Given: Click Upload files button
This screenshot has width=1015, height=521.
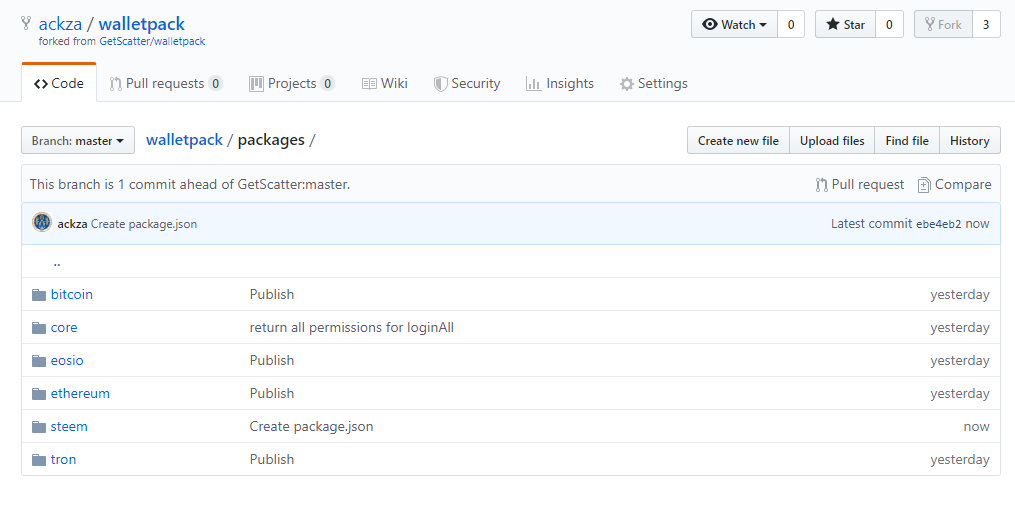Looking at the screenshot, I should pyautogui.click(x=832, y=140).
